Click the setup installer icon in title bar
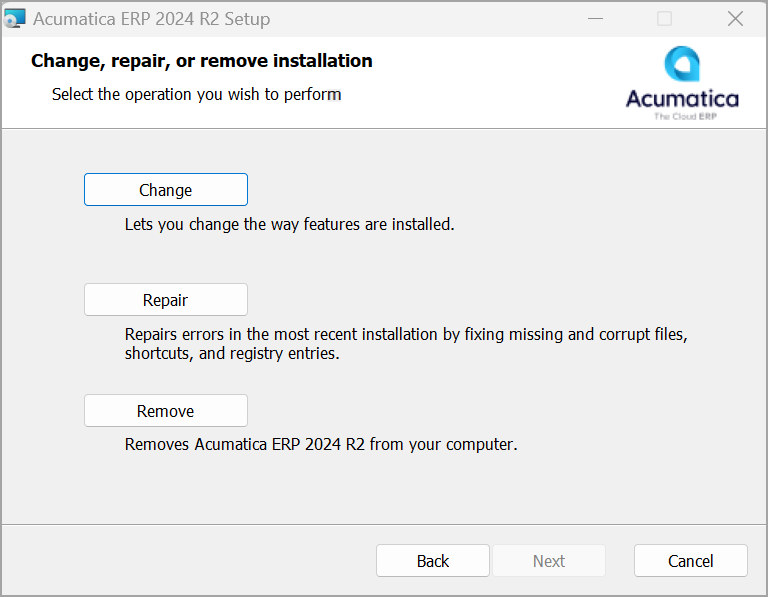This screenshot has width=768, height=597. click(14, 19)
